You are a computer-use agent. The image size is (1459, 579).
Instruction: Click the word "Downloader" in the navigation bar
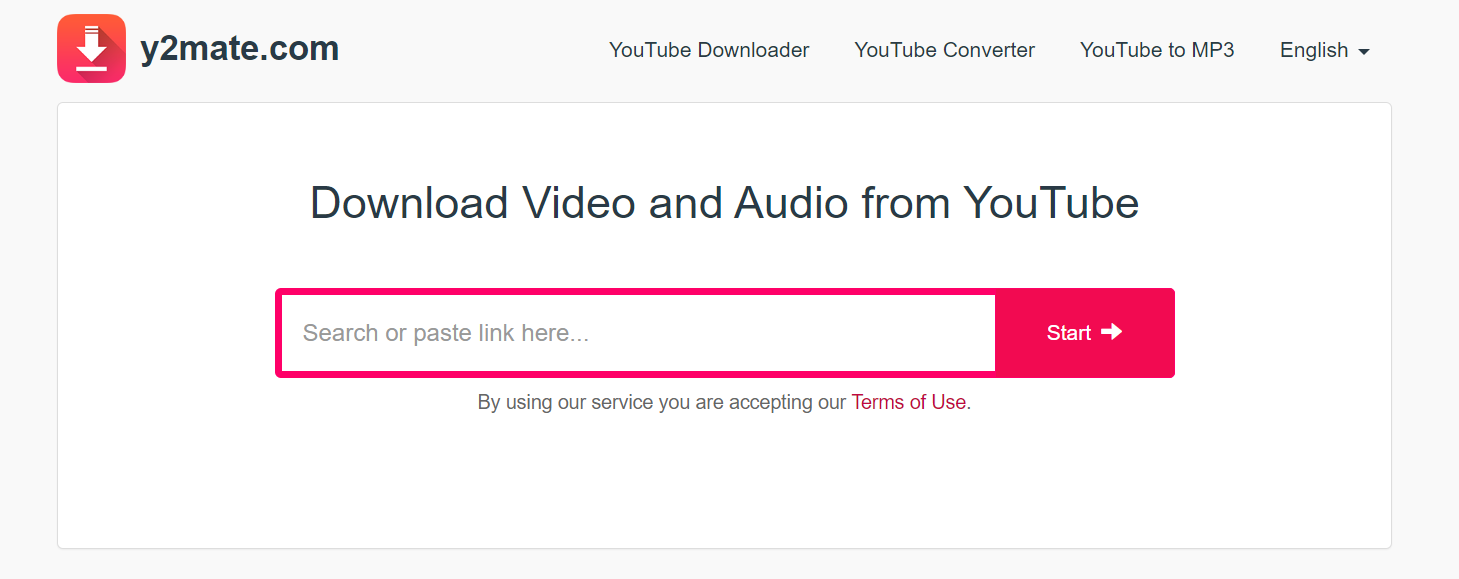coord(754,50)
